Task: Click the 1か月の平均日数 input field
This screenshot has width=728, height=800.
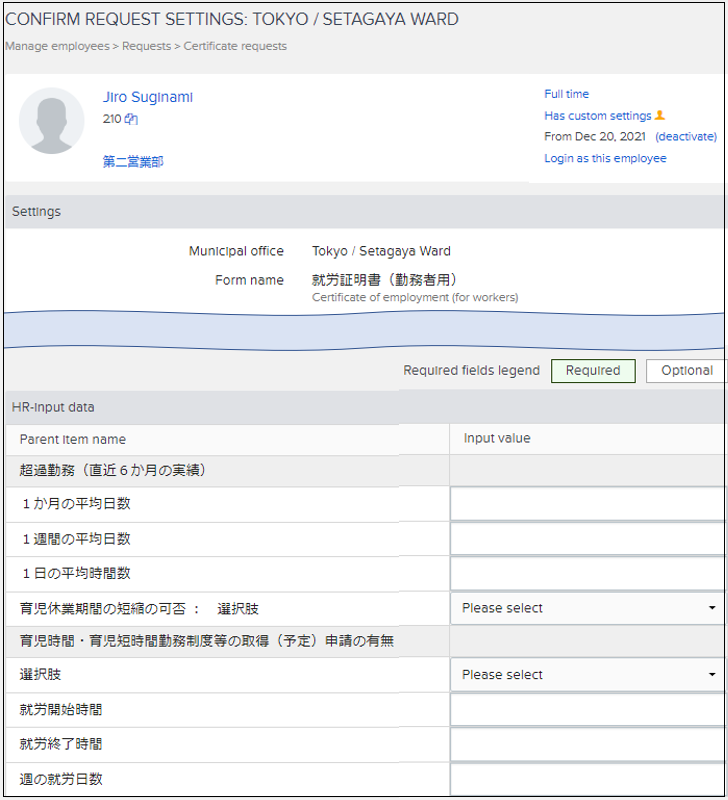Action: (x=588, y=504)
